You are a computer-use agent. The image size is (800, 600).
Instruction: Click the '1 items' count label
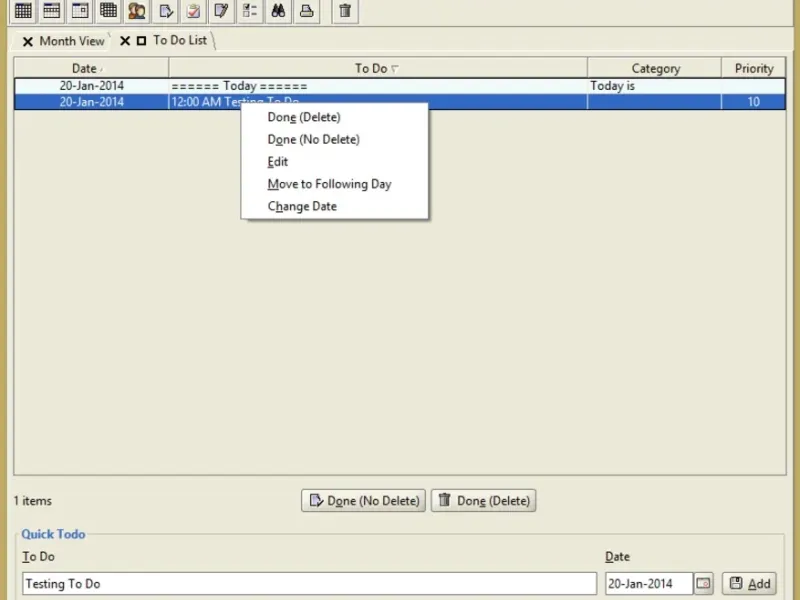pos(33,501)
